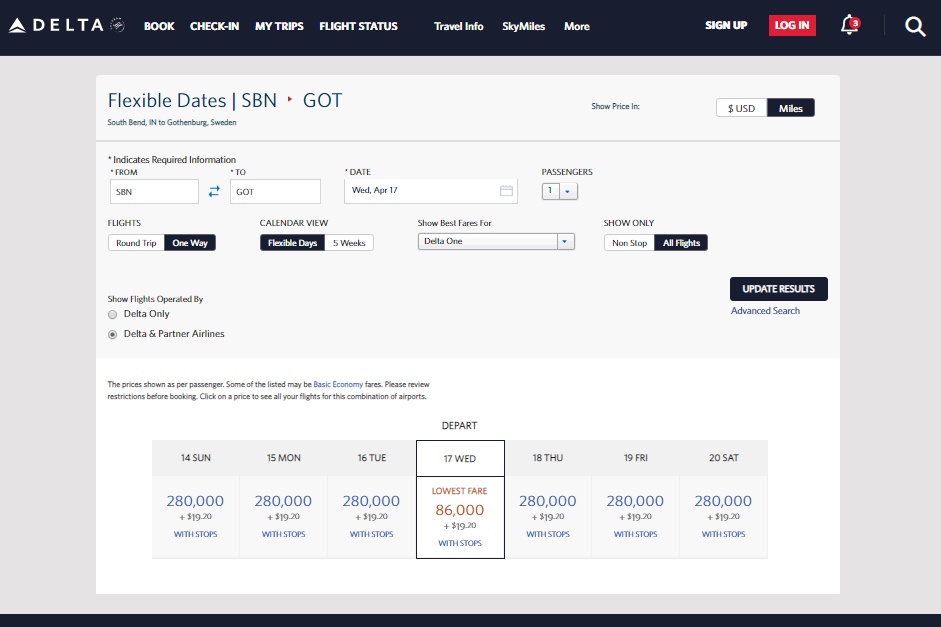Open notifications via the bell icon

[847, 26]
